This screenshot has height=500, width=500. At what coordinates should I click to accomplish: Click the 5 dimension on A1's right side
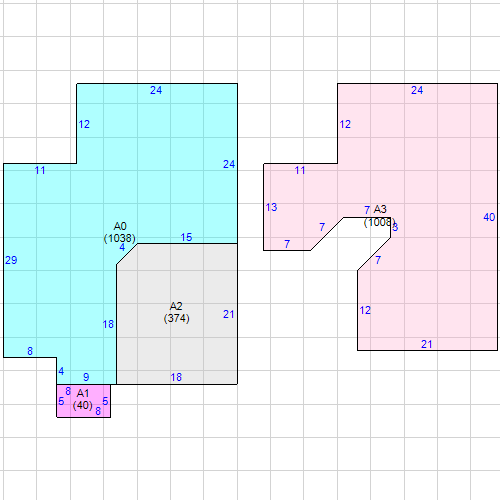[105, 401]
